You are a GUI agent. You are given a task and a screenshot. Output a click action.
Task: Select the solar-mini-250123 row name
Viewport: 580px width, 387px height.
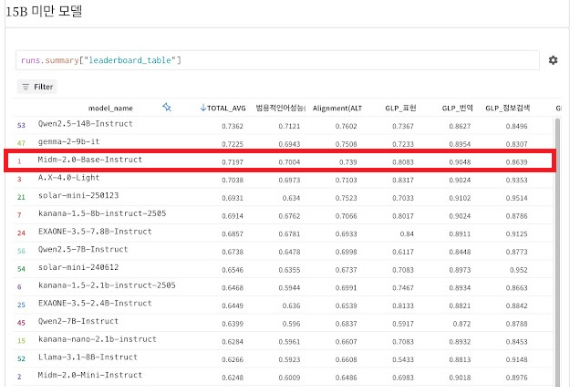click(78, 195)
